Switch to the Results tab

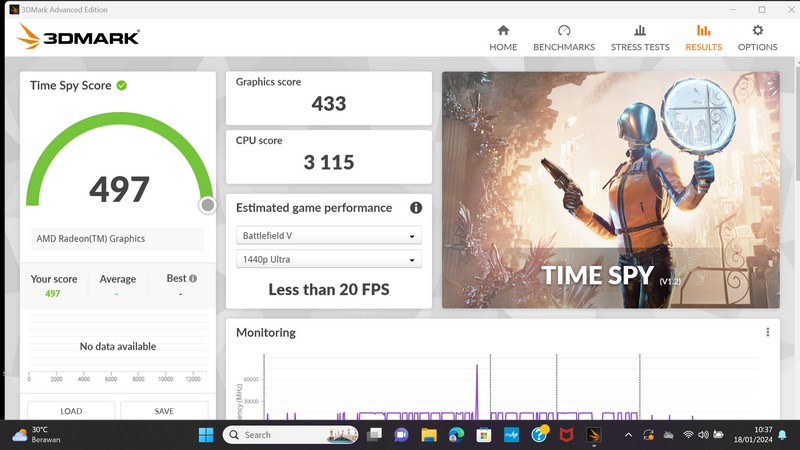[703, 38]
